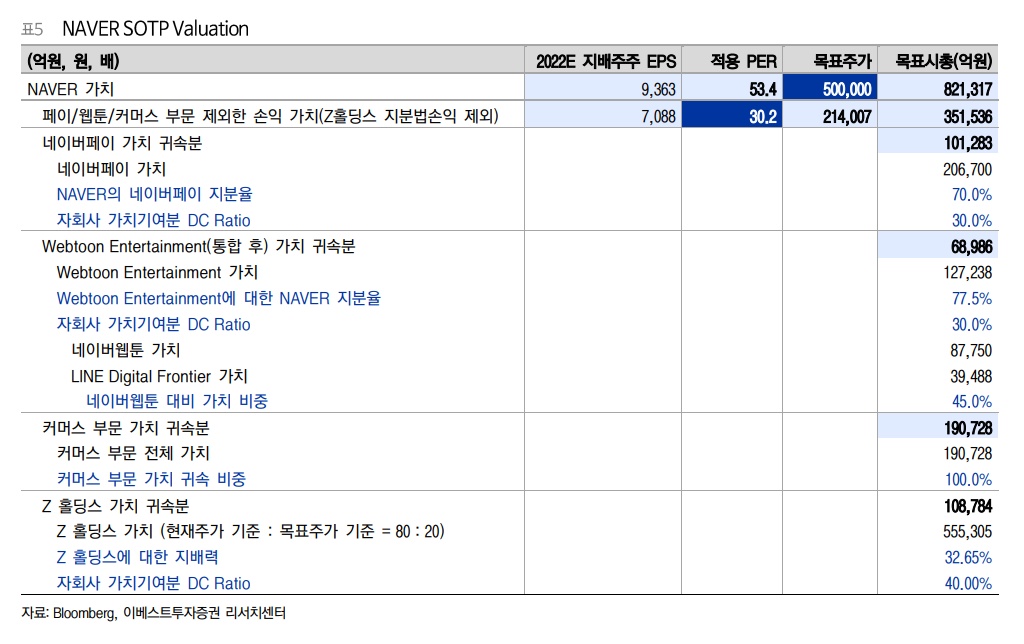Select 'Webtoon Entertainment에 대한 NAVER 지분율' label

[x=218, y=298]
